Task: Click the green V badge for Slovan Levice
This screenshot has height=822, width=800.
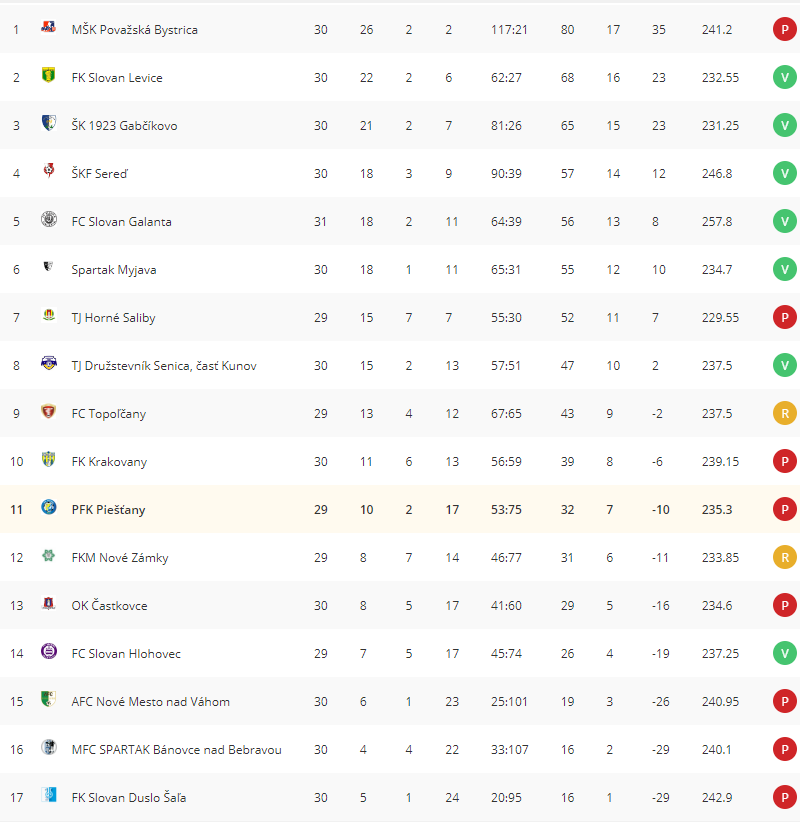Action: pos(784,78)
